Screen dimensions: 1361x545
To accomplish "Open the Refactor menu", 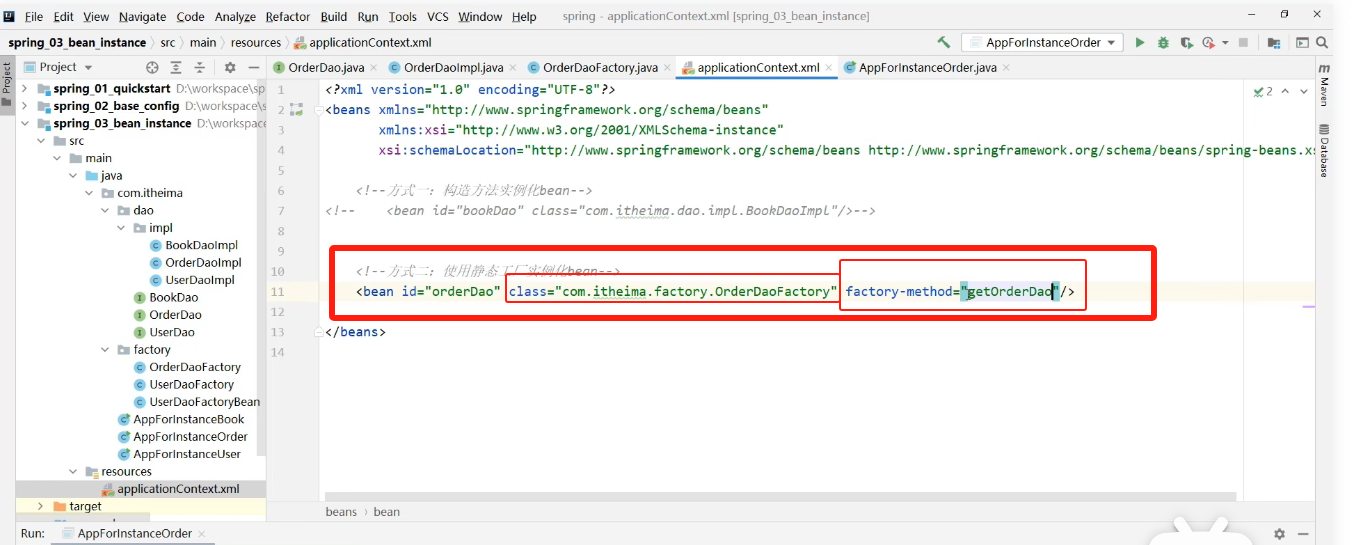I will click(288, 17).
